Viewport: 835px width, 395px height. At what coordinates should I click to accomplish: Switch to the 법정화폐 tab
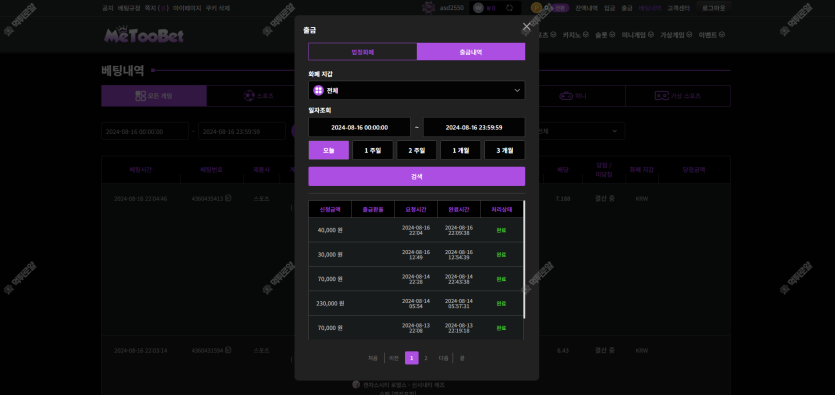363,52
